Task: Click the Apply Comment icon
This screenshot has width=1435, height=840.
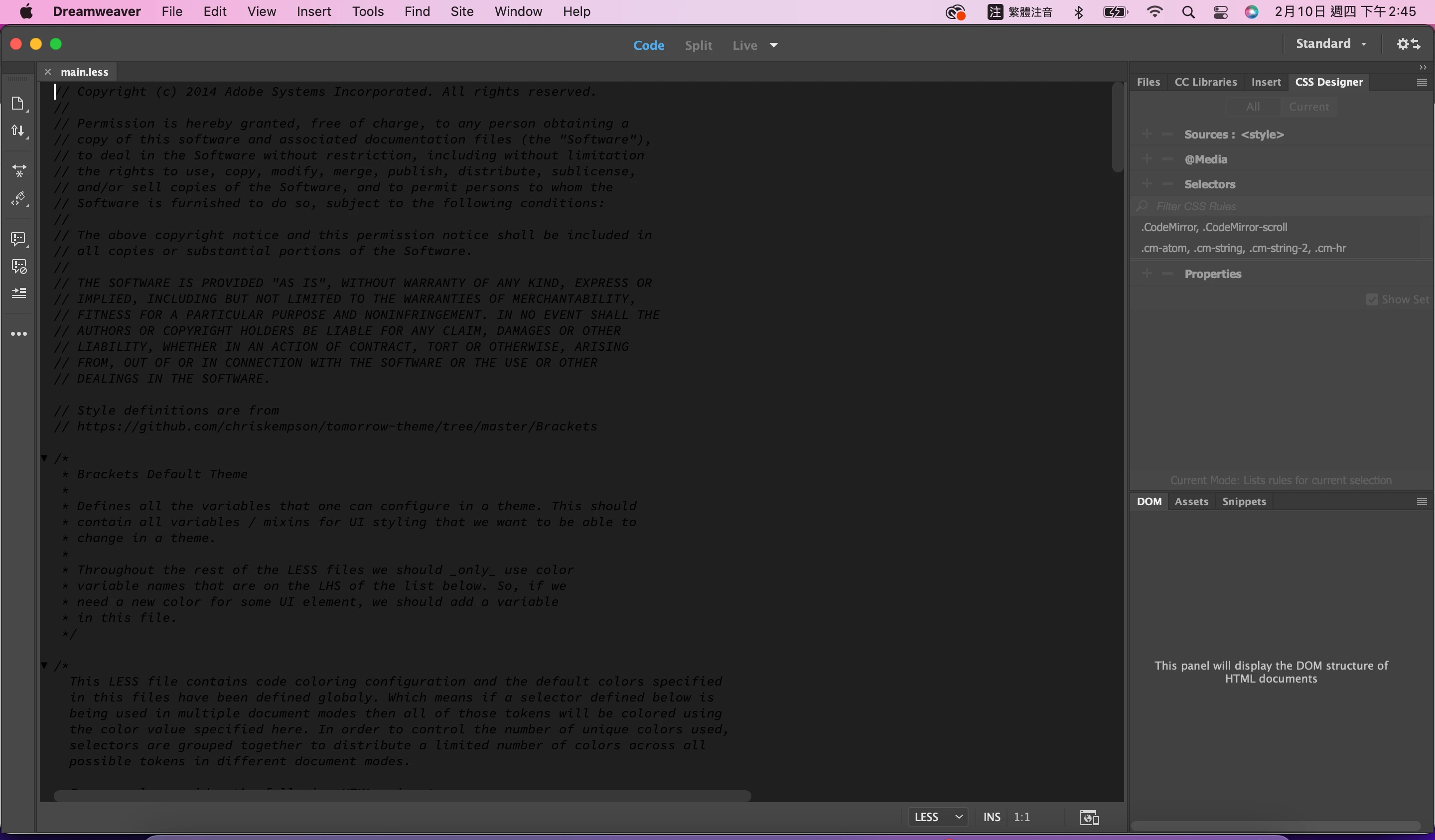Action: 19,239
